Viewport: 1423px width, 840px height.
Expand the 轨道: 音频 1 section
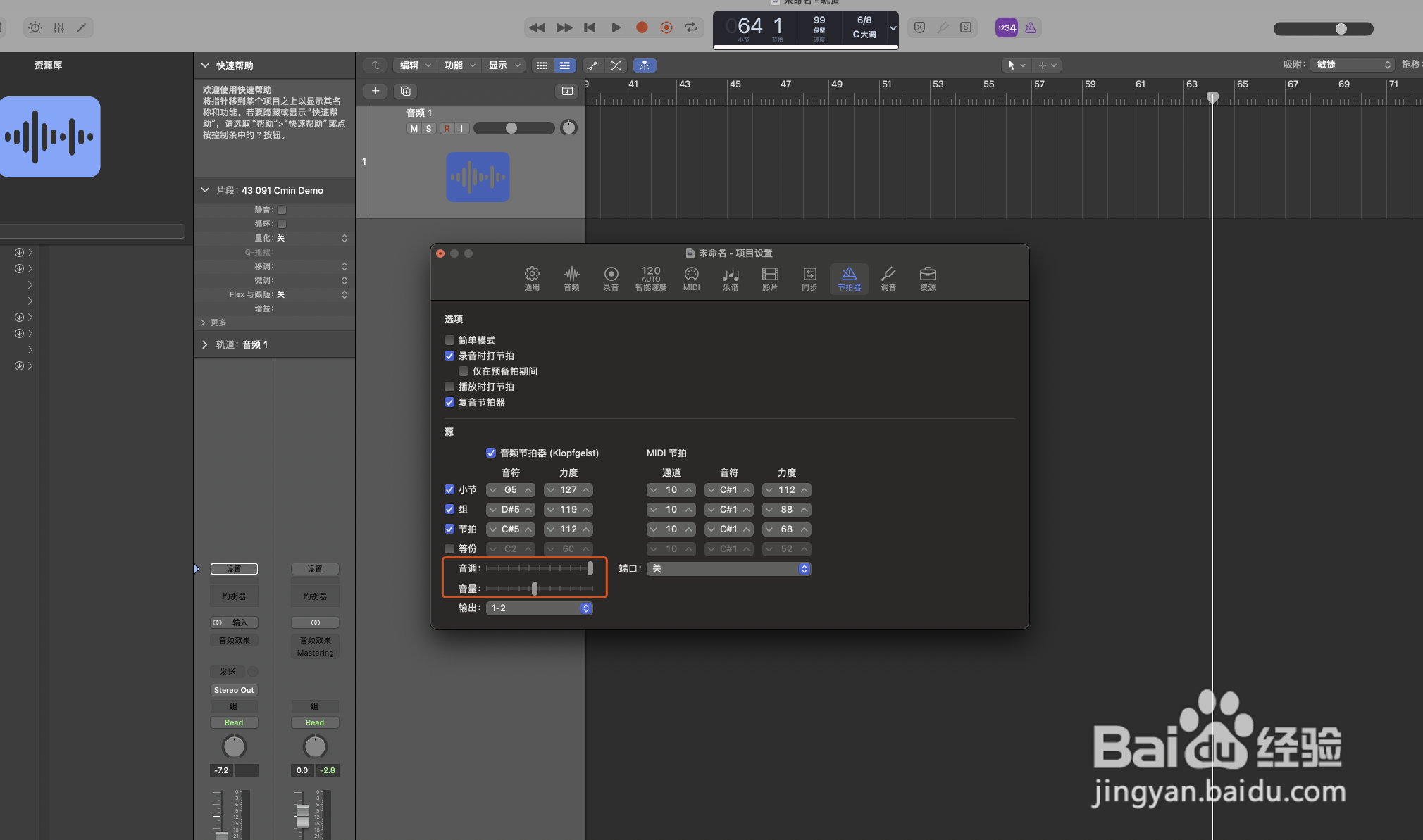click(205, 344)
